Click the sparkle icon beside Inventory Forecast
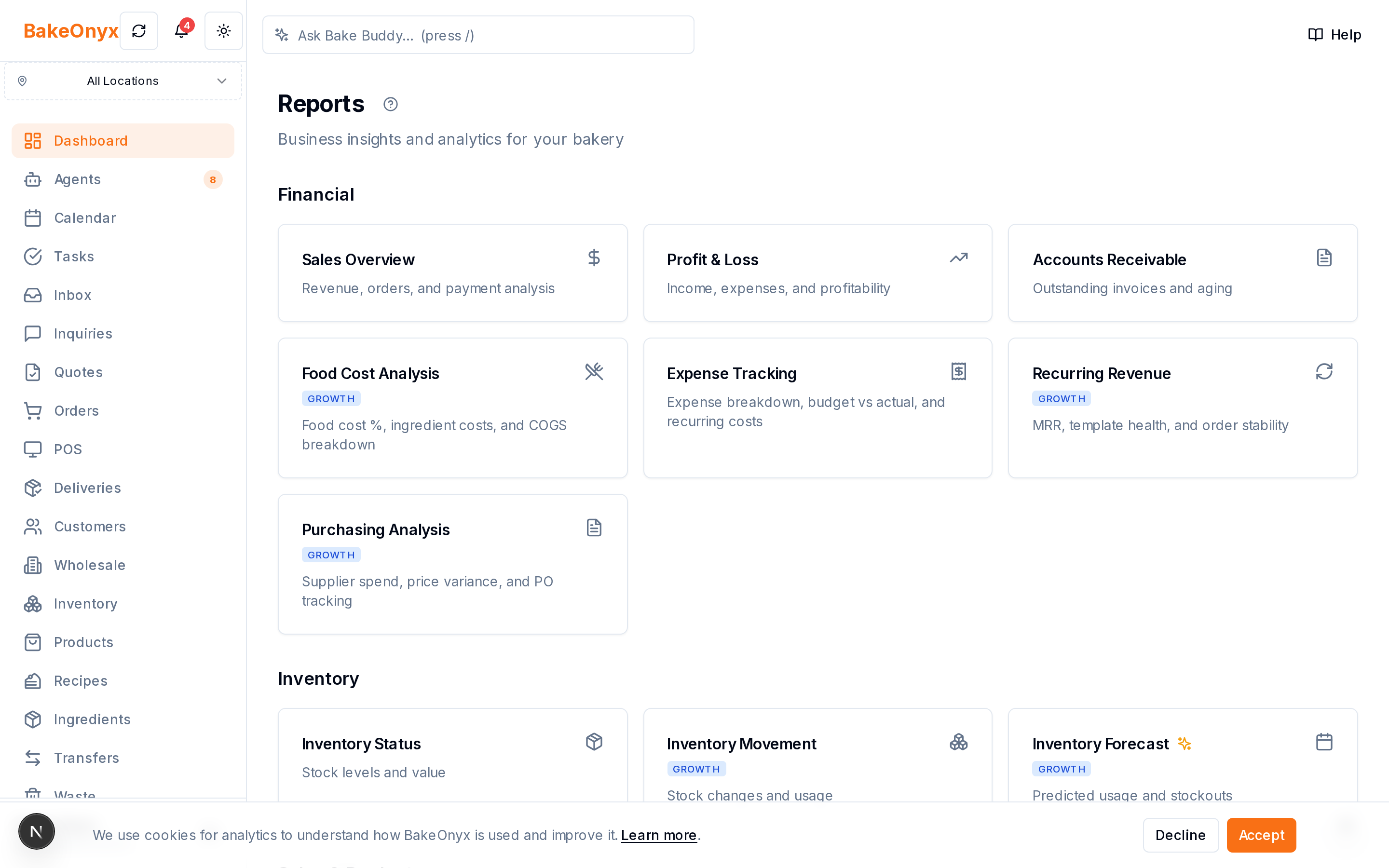This screenshot has height=868, width=1389. pos(1185,744)
